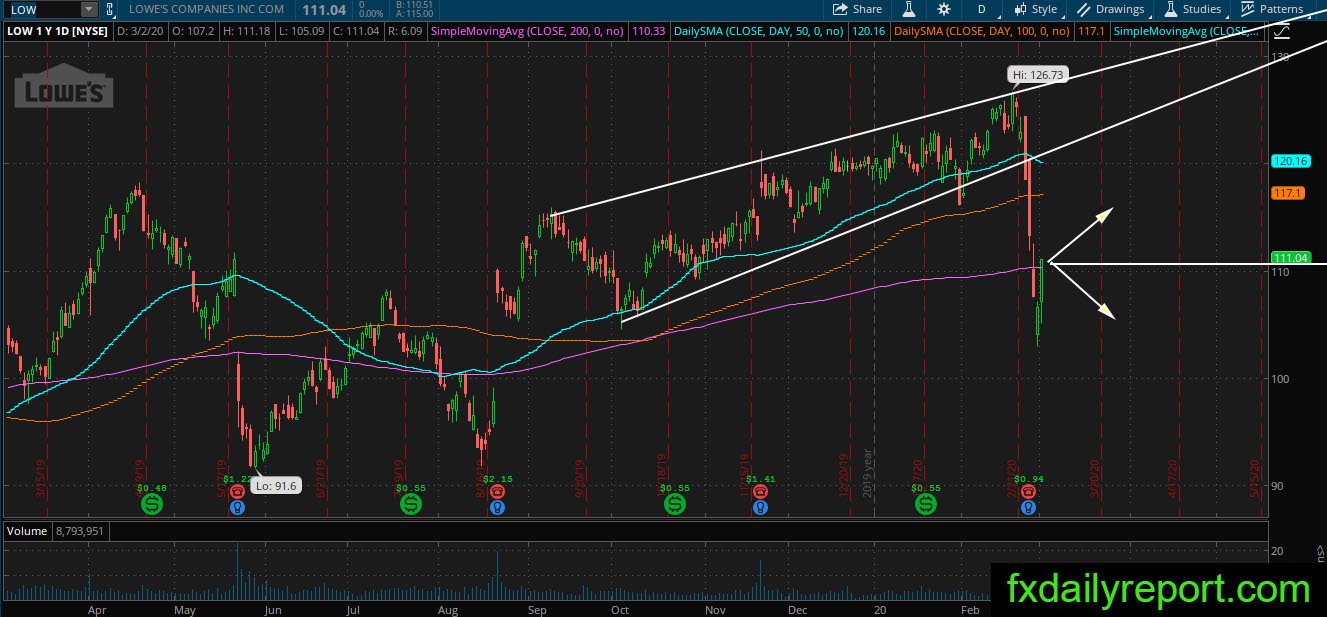Click the icon left of LOWE'S COMPANIES INC COM
Viewport: 1327px width, 617px height.
point(111,9)
